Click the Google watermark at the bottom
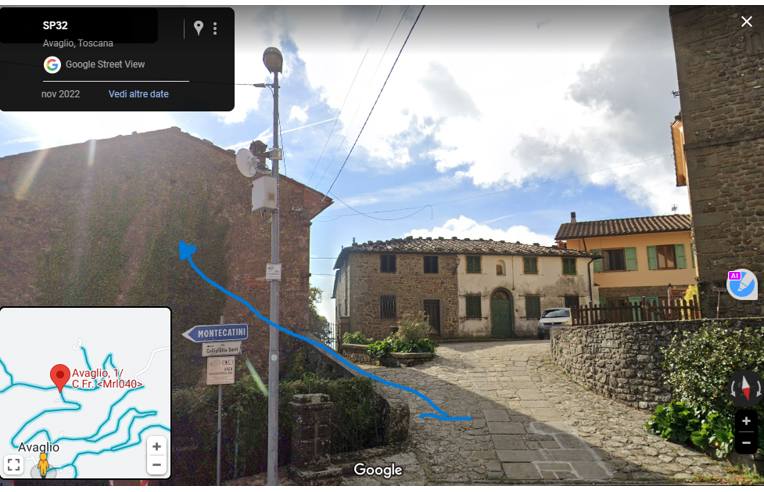Image resolution: width=764 pixels, height=492 pixels. click(x=378, y=470)
